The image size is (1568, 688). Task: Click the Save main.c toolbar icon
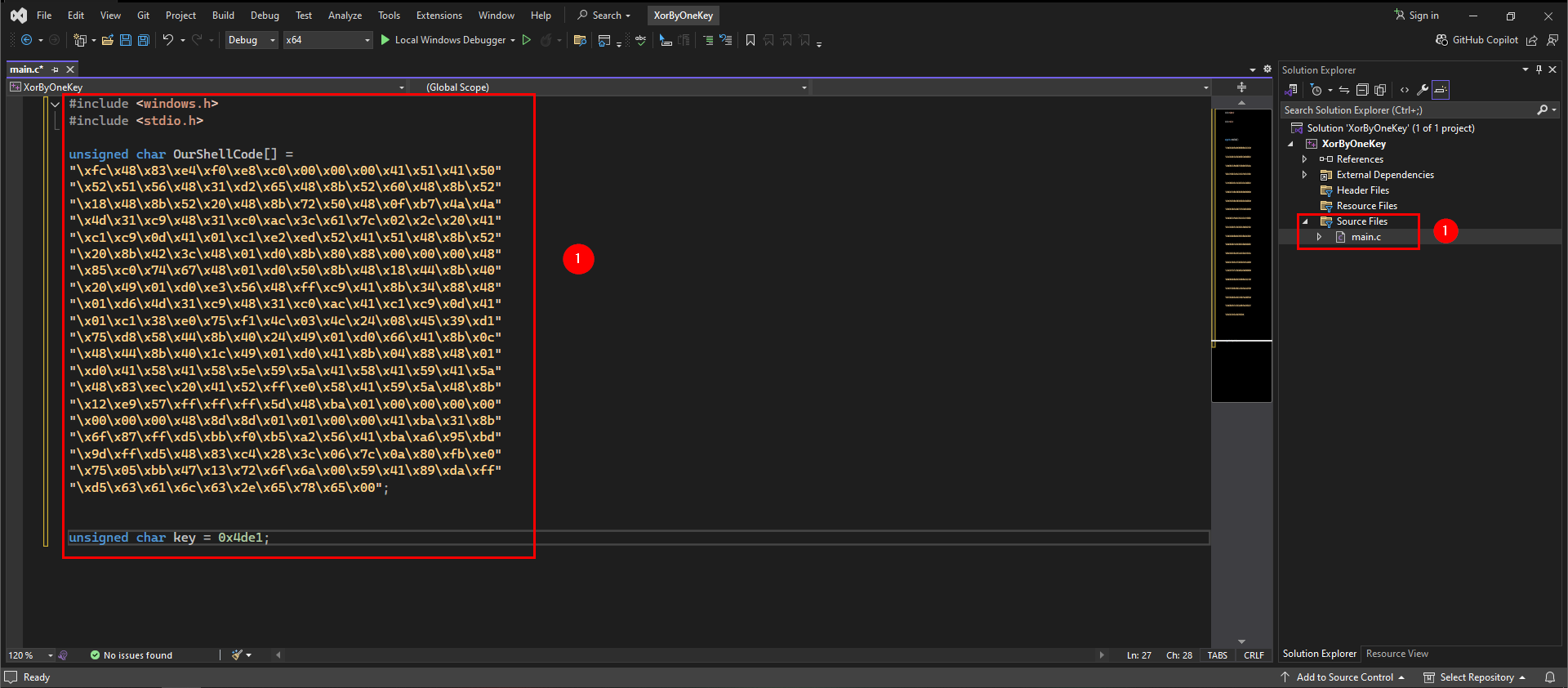click(126, 40)
